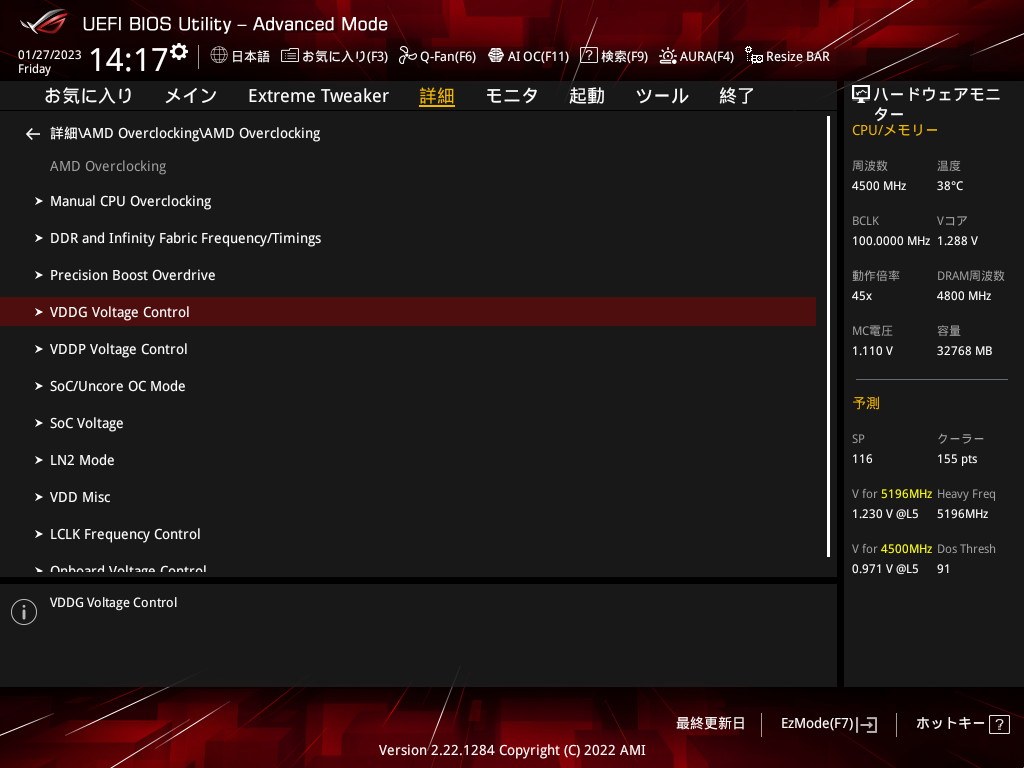This screenshot has width=1024, height=768.
Task: Click the 4800 MHz DRAM frequency value
Action: pyautogui.click(x=964, y=296)
